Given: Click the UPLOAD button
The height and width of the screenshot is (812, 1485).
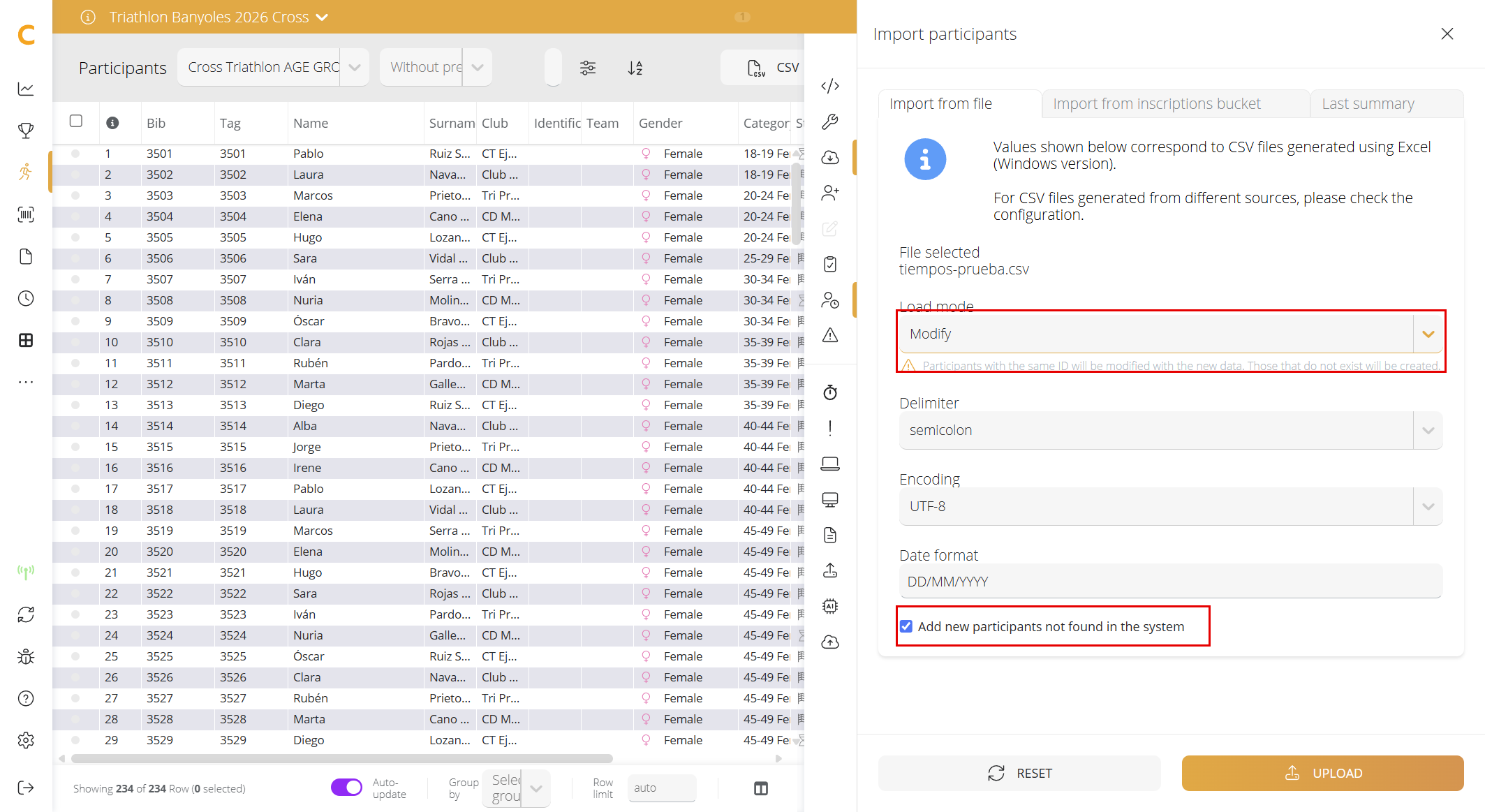Looking at the screenshot, I should 1322,773.
